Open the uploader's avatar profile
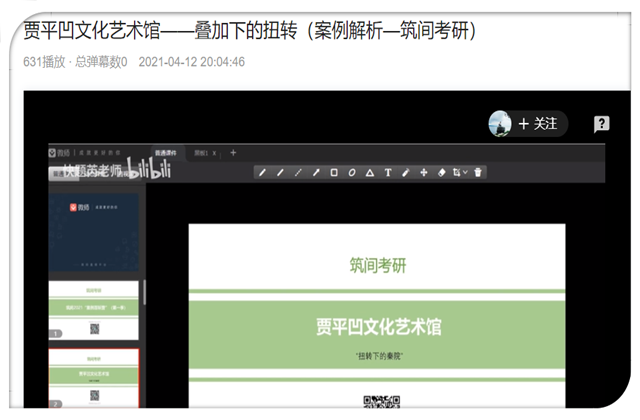The image size is (640, 420). coord(500,124)
